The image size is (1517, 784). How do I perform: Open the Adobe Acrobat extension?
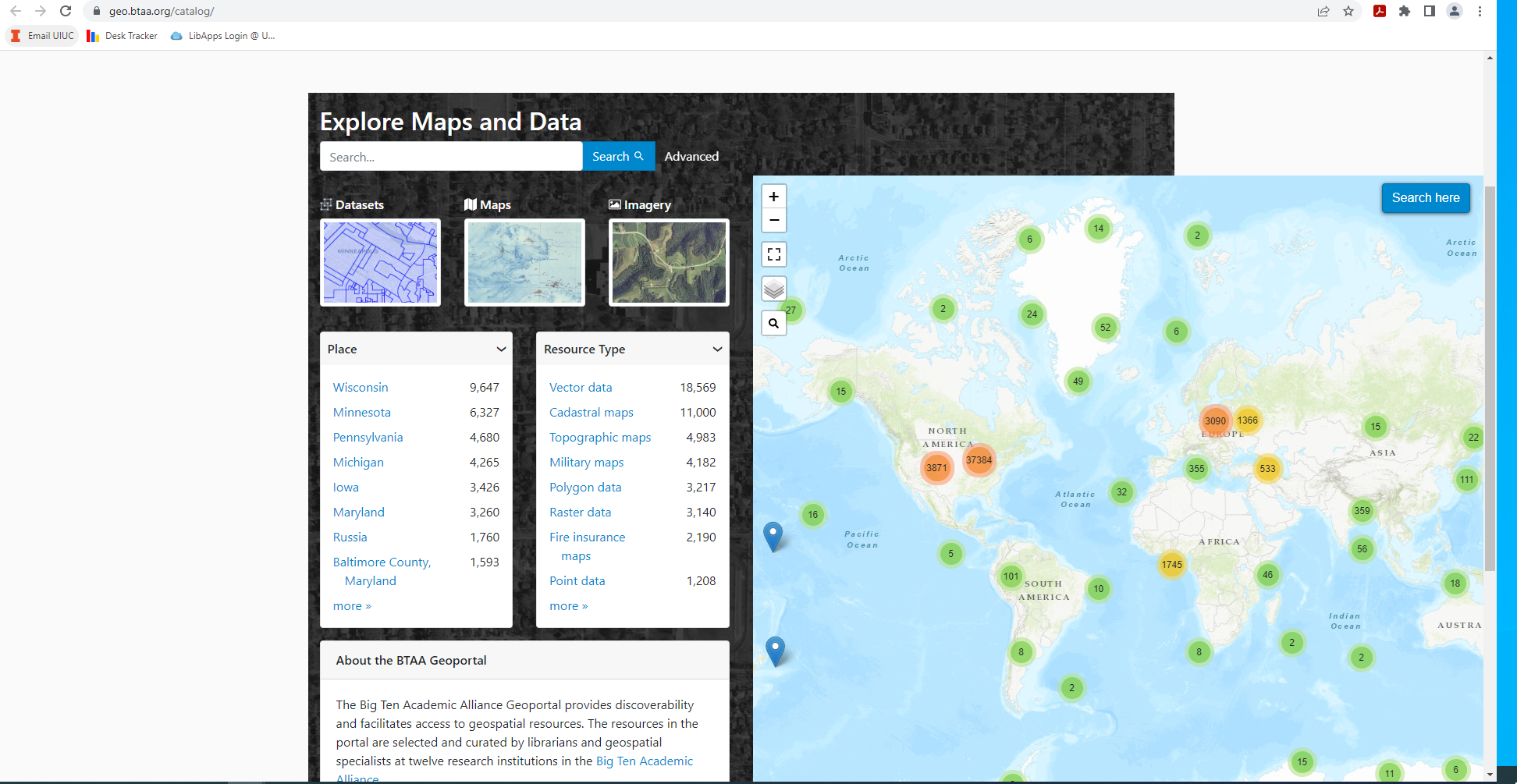[x=1380, y=11]
